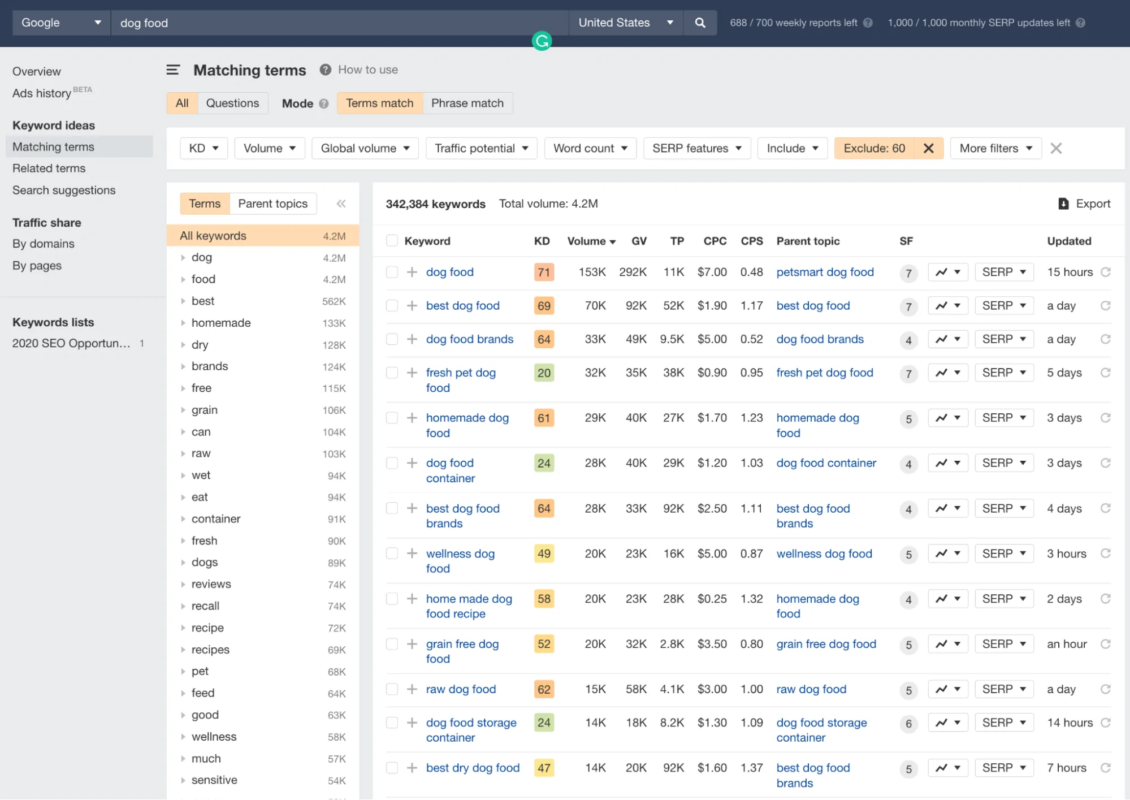Image resolution: width=1130 pixels, height=800 pixels.
Task: Open trend chart for dog food row
Action: pos(948,272)
